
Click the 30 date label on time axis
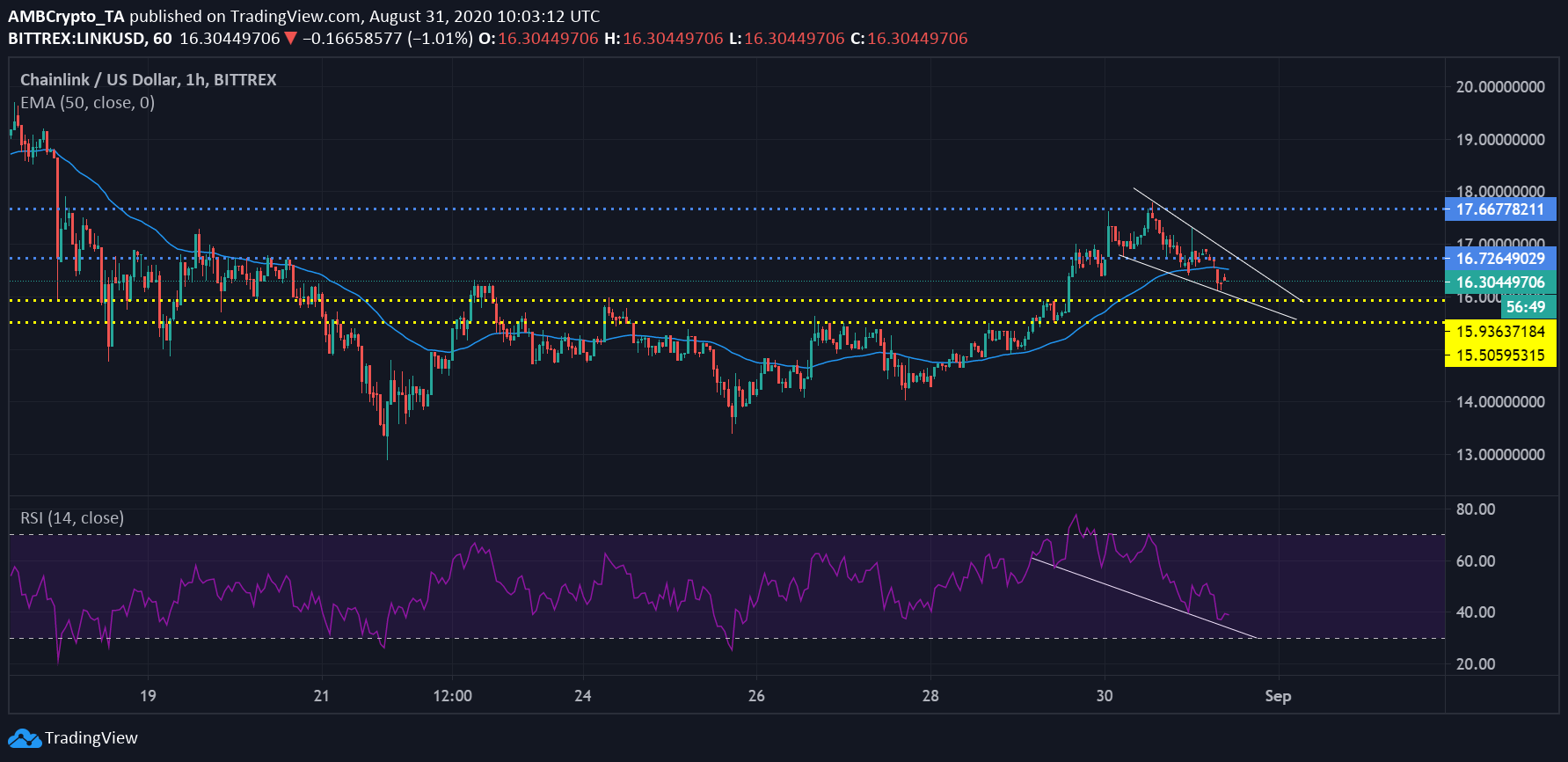pos(1105,696)
